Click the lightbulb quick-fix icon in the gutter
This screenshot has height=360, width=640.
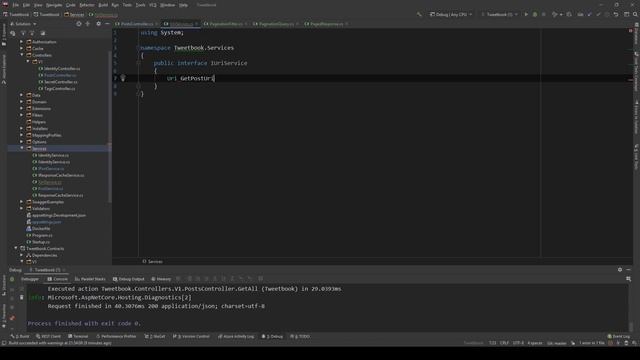pos(123,78)
